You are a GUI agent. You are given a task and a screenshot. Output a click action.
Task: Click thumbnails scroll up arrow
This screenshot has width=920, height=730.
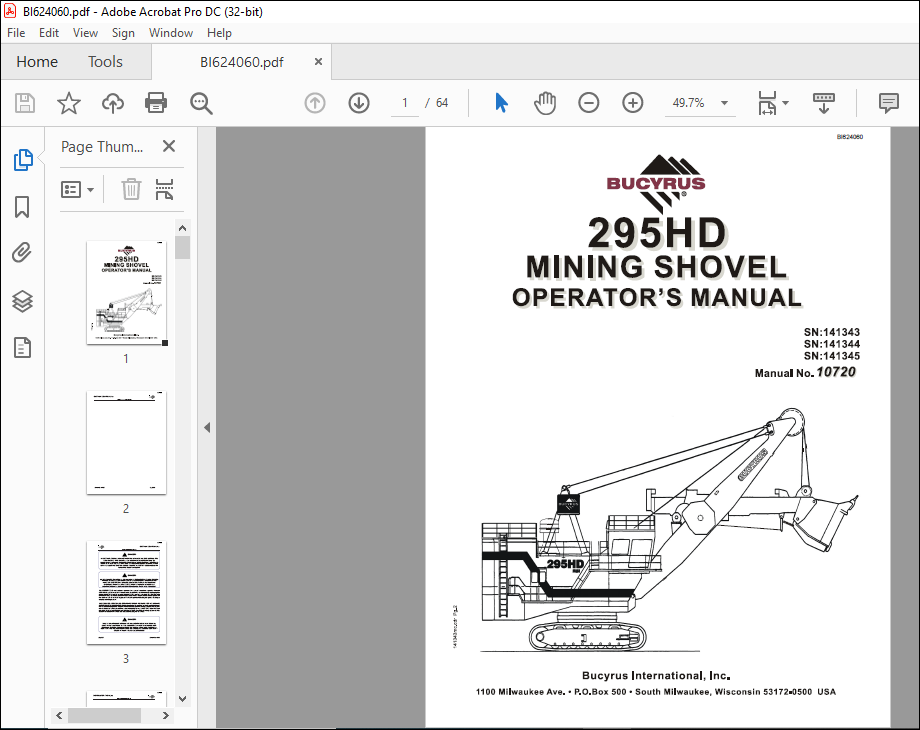[x=182, y=228]
